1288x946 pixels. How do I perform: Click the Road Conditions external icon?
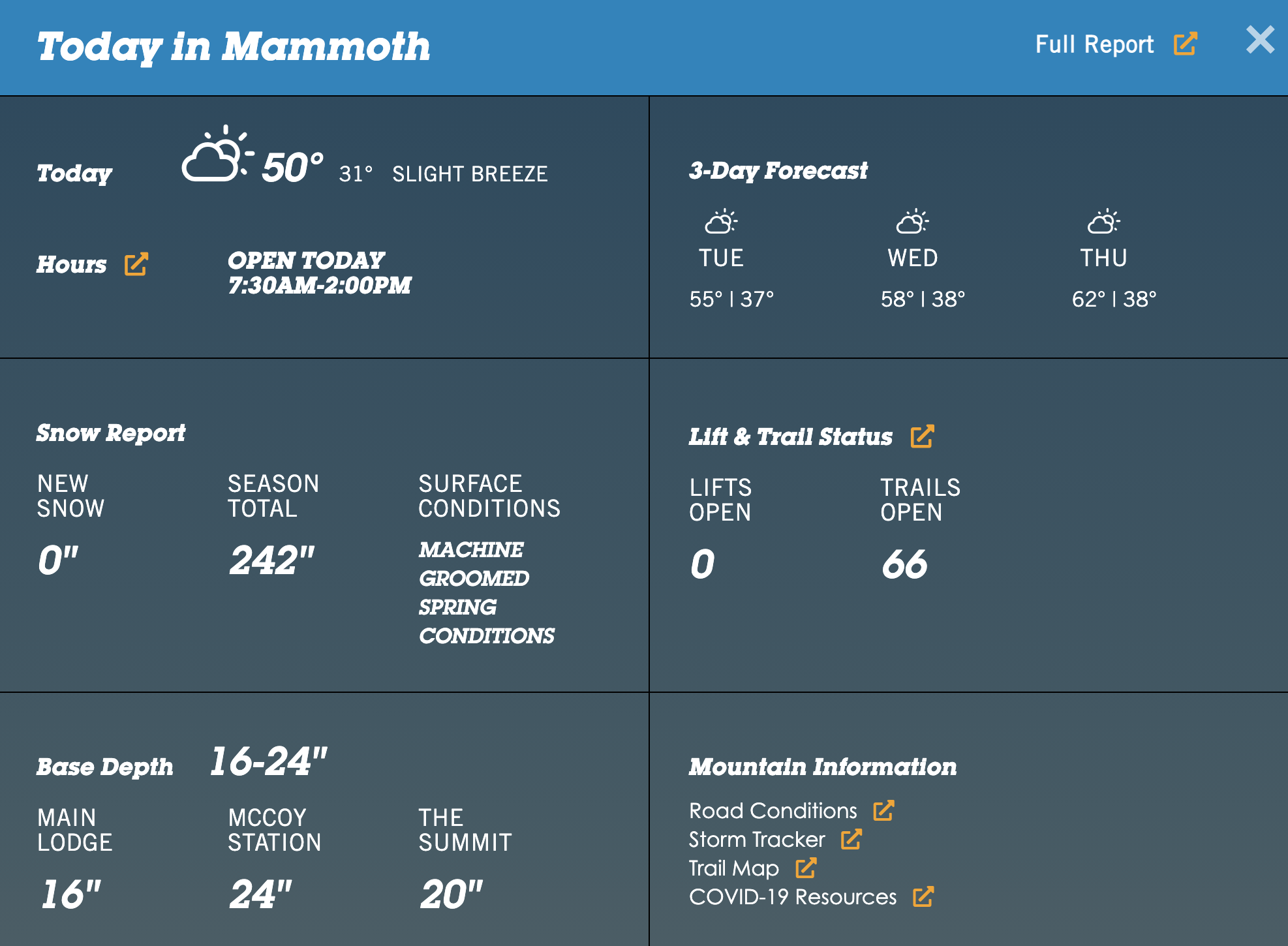coord(883,810)
